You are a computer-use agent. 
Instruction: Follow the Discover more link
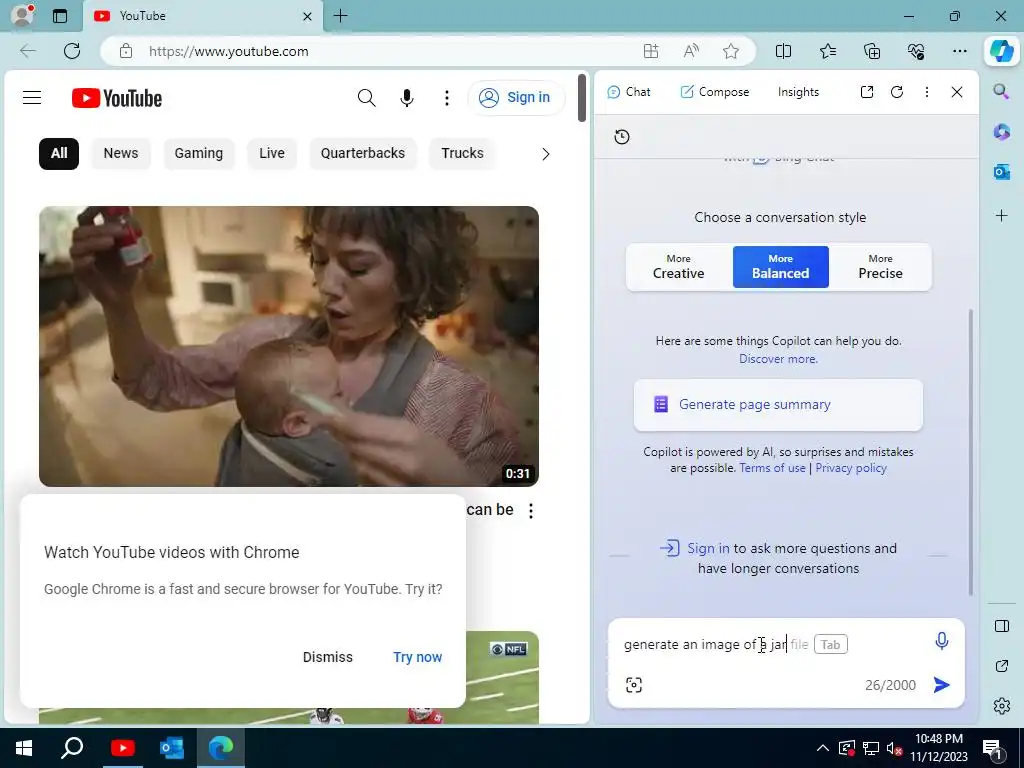[778, 359]
